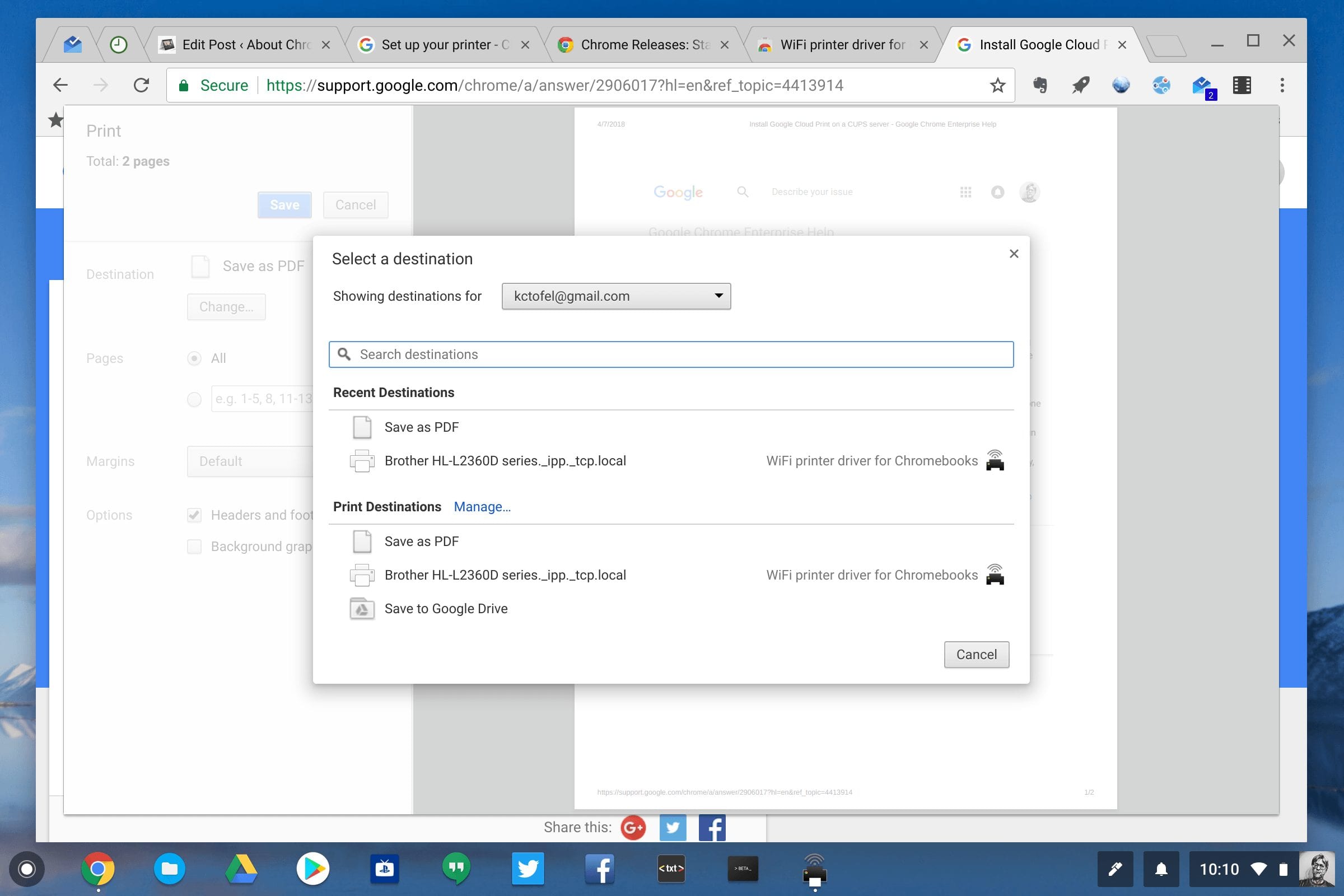Select Brother HL-L2360D printer under Recent Destinations

coord(671,460)
